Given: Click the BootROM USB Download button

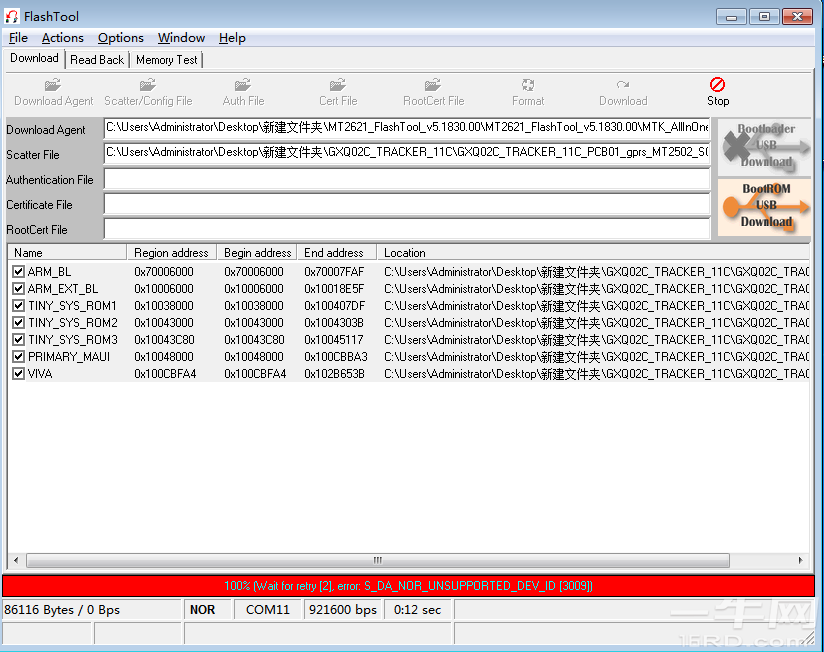Looking at the screenshot, I should [765, 206].
